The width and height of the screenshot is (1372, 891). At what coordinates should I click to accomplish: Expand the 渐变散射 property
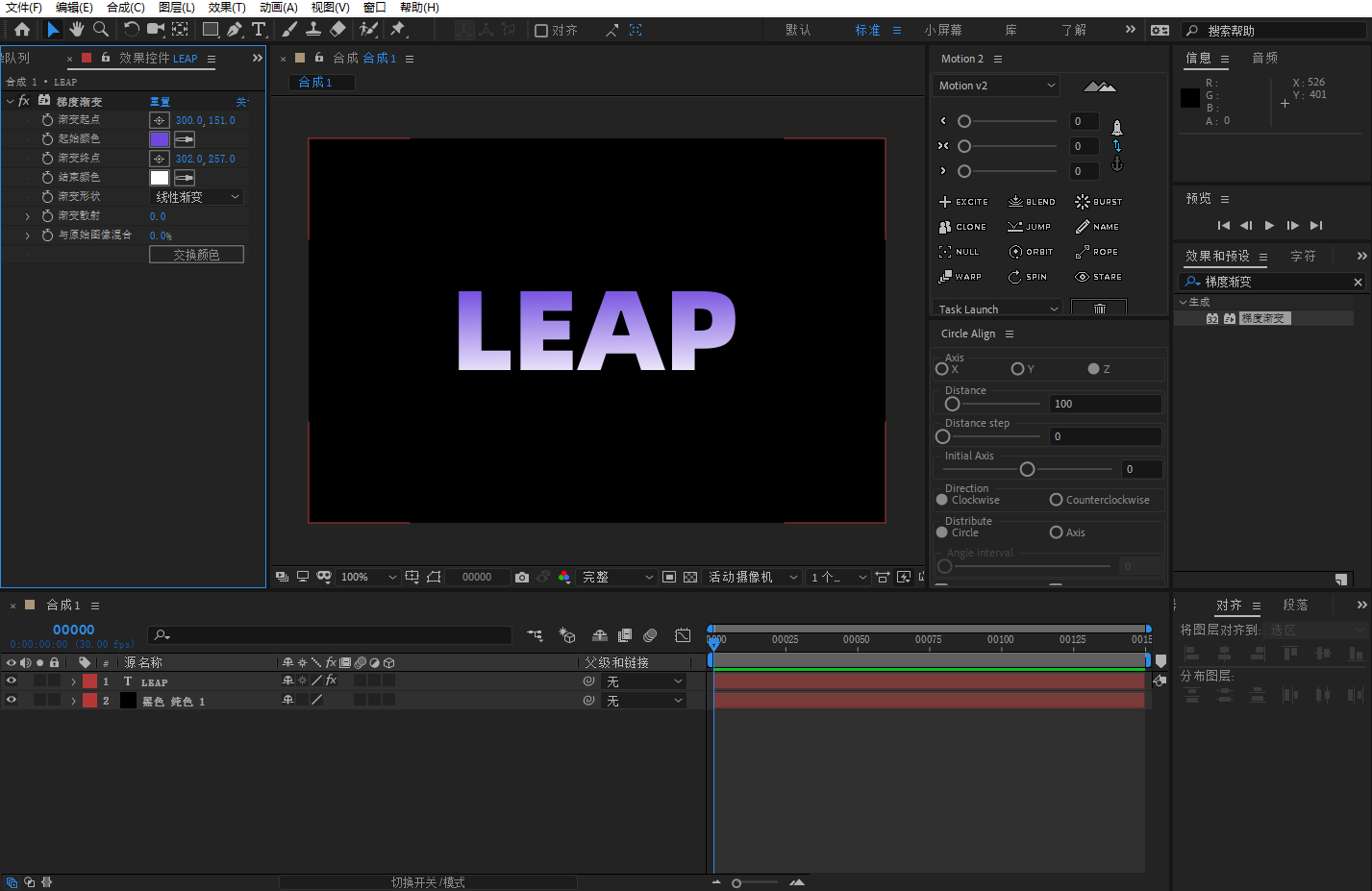[x=27, y=216]
